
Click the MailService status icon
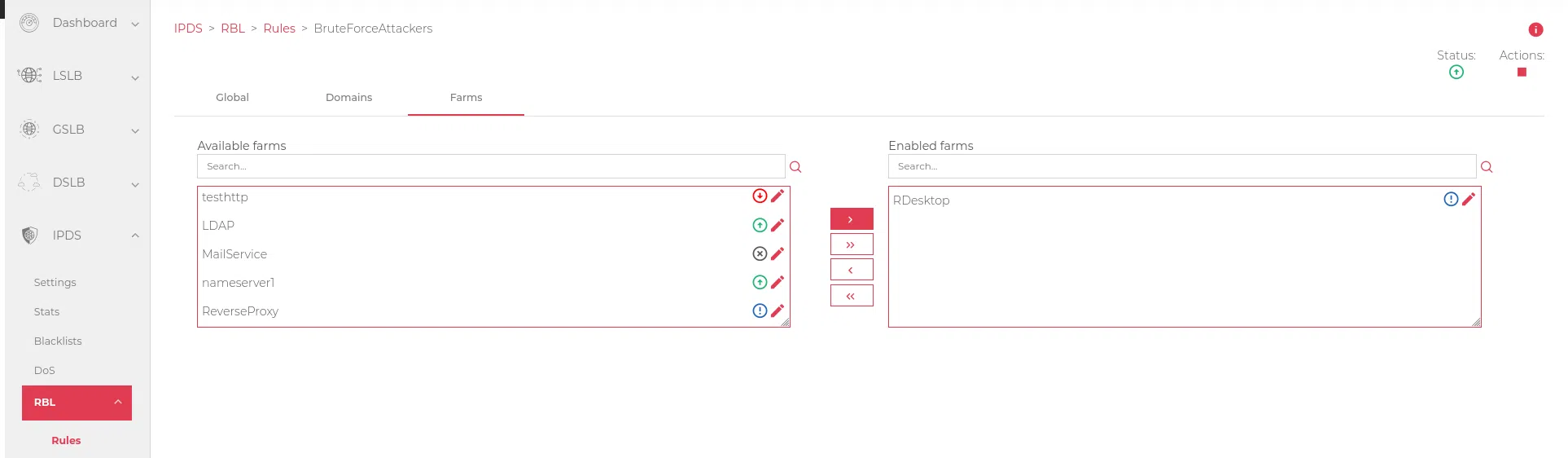point(760,253)
